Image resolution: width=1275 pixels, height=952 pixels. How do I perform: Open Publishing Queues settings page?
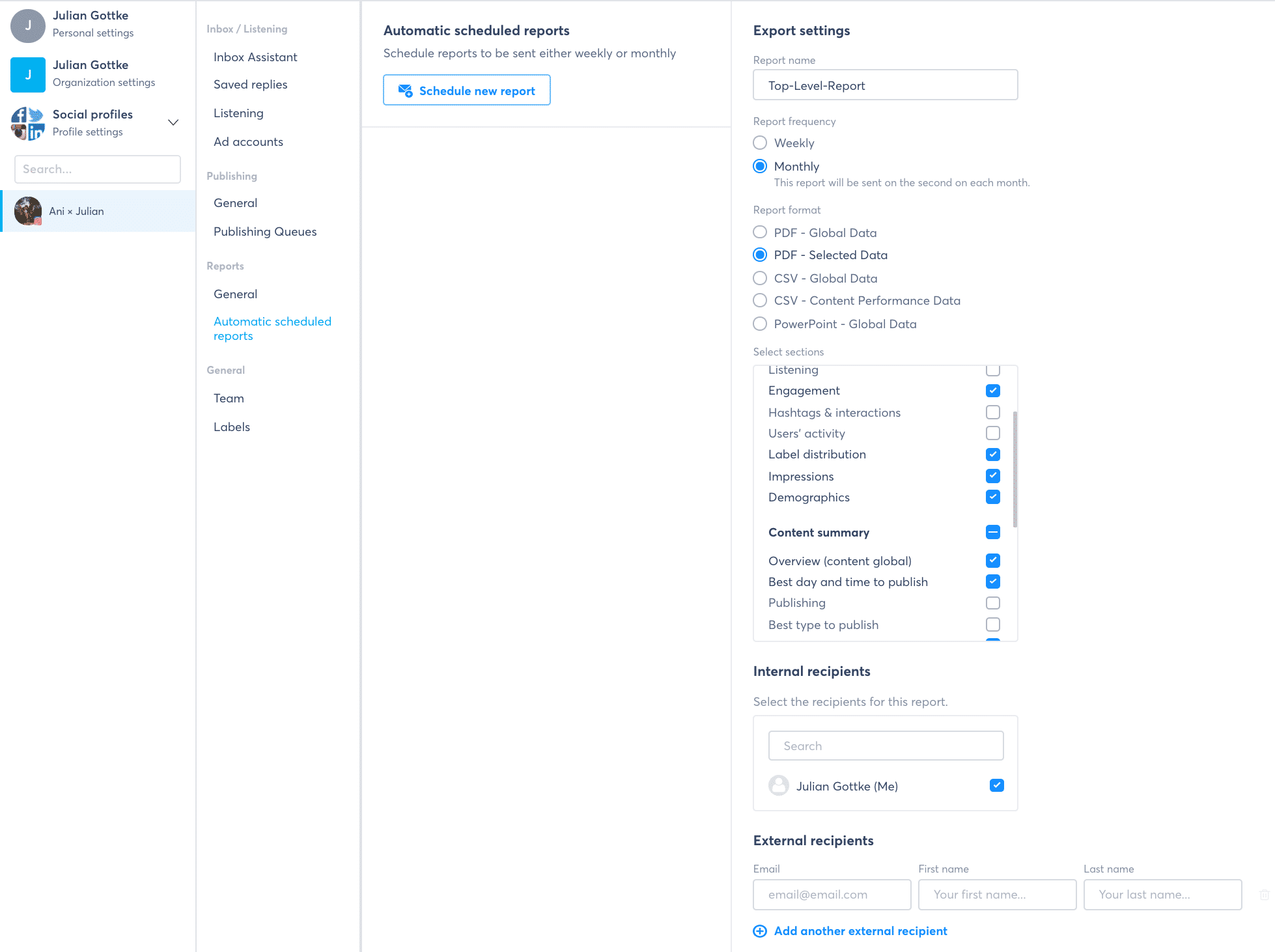[x=265, y=232]
